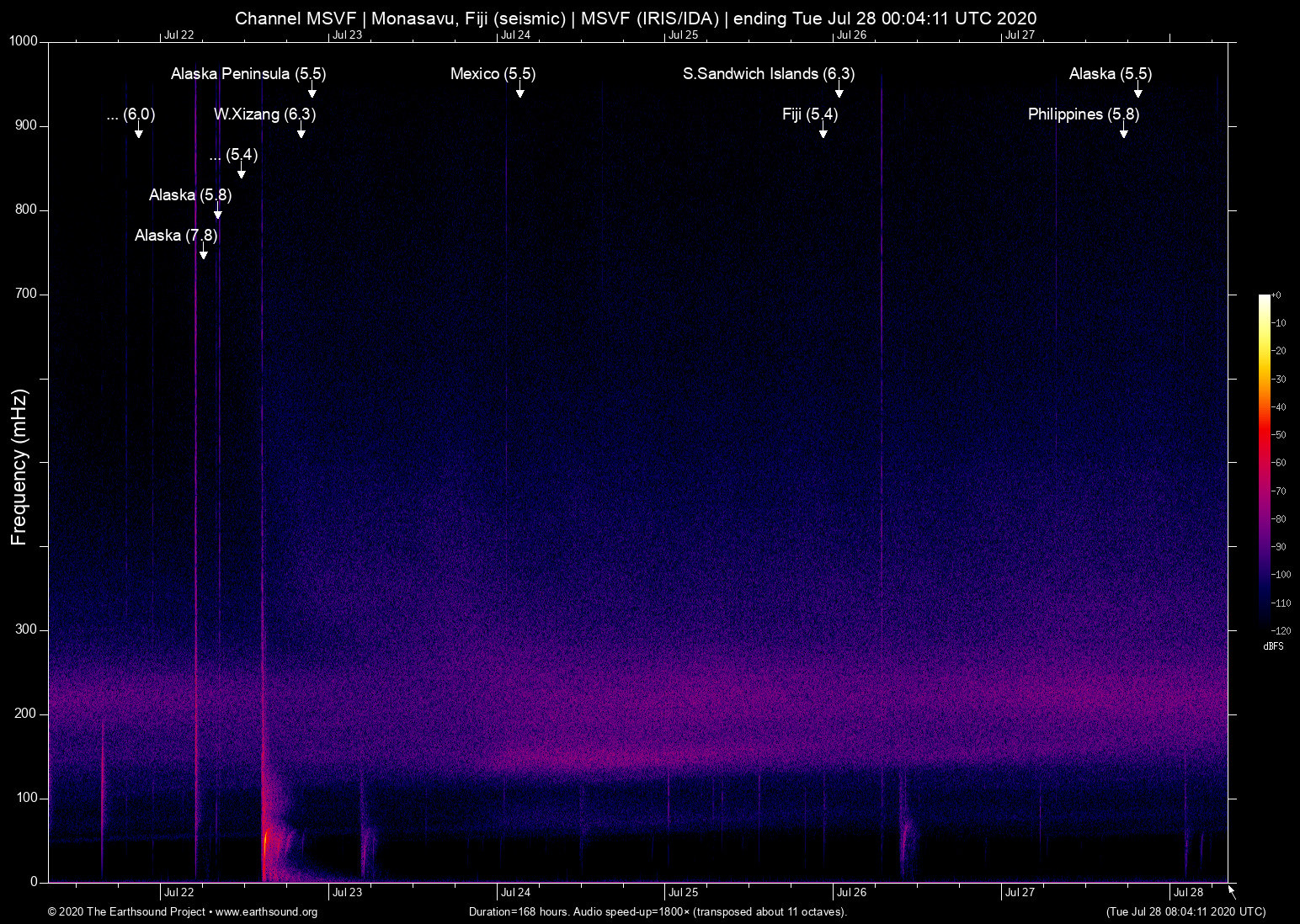Click the Frequency (mHz) axis title
The width and height of the screenshot is (1300, 924).
(19, 467)
